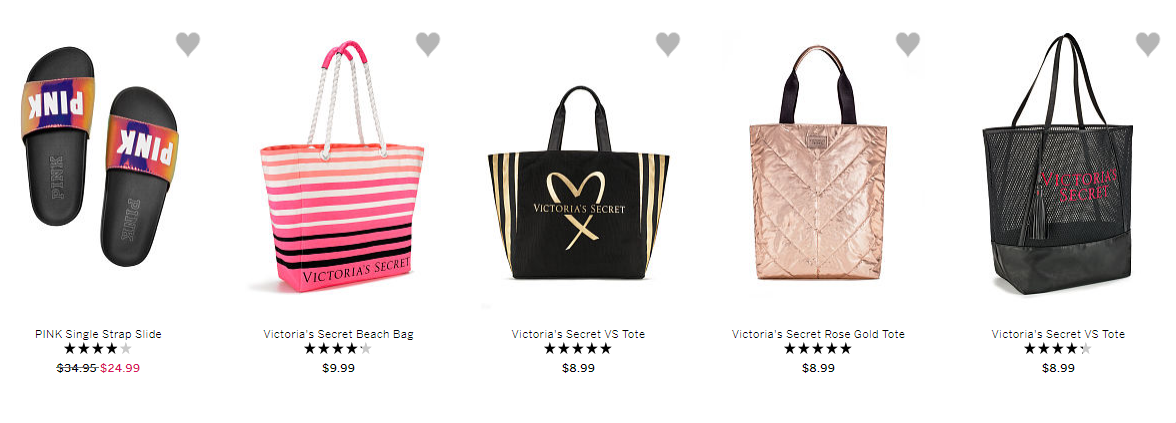The image size is (1176, 423).
Task: Open PINK Single Strap Slide title link
Action: 98,334
